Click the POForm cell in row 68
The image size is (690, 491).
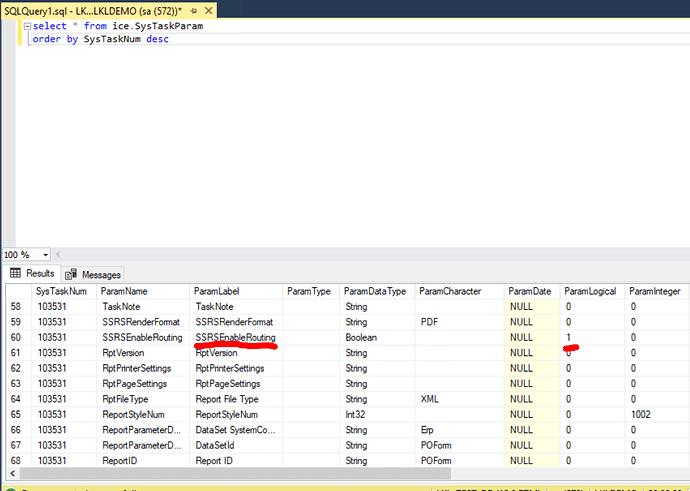pyautogui.click(x=459, y=461)
